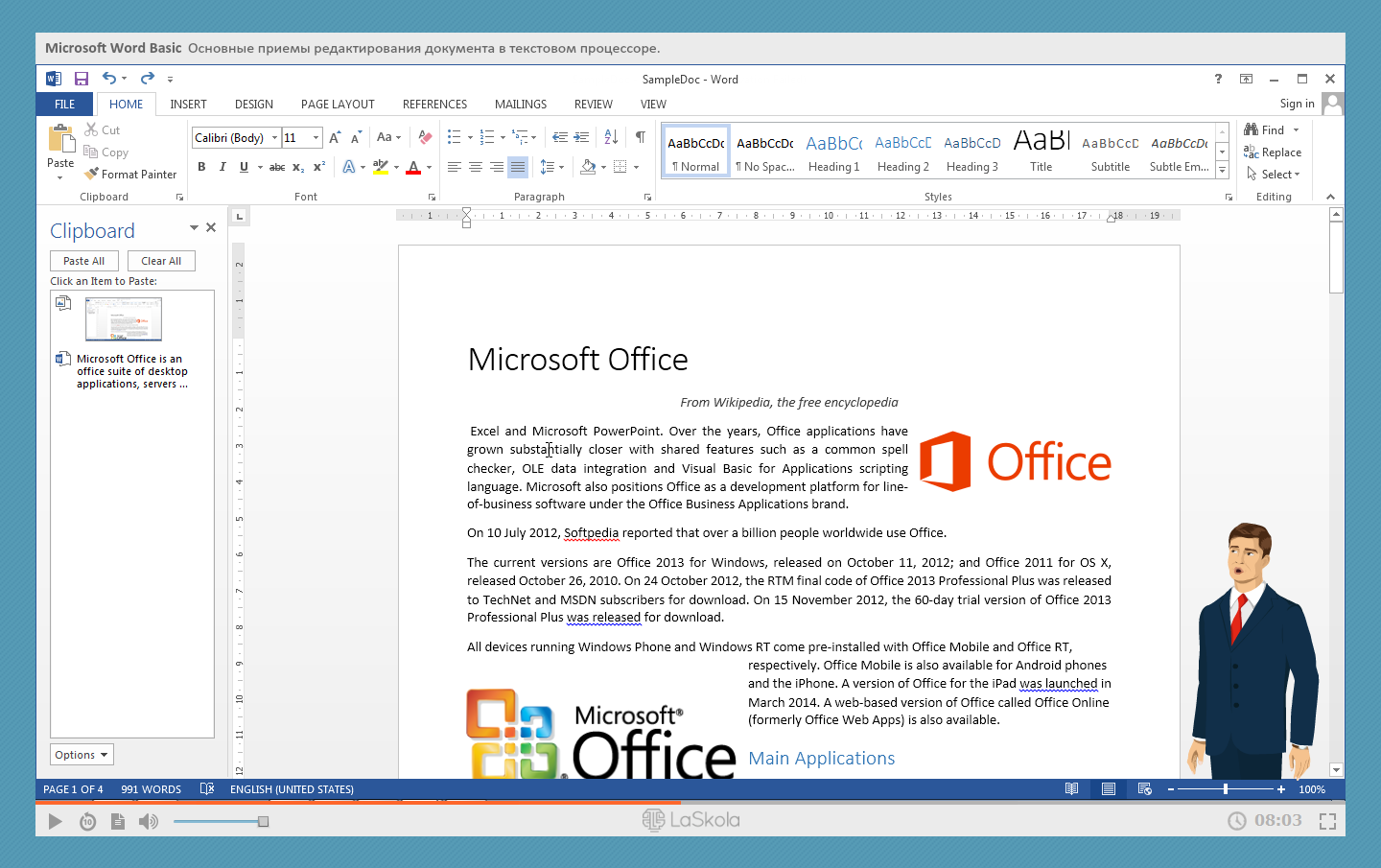Viewport: 1381px width, 868px height.
Task: Click the Save icon in quick access toolbar
Action: (82, 79)
